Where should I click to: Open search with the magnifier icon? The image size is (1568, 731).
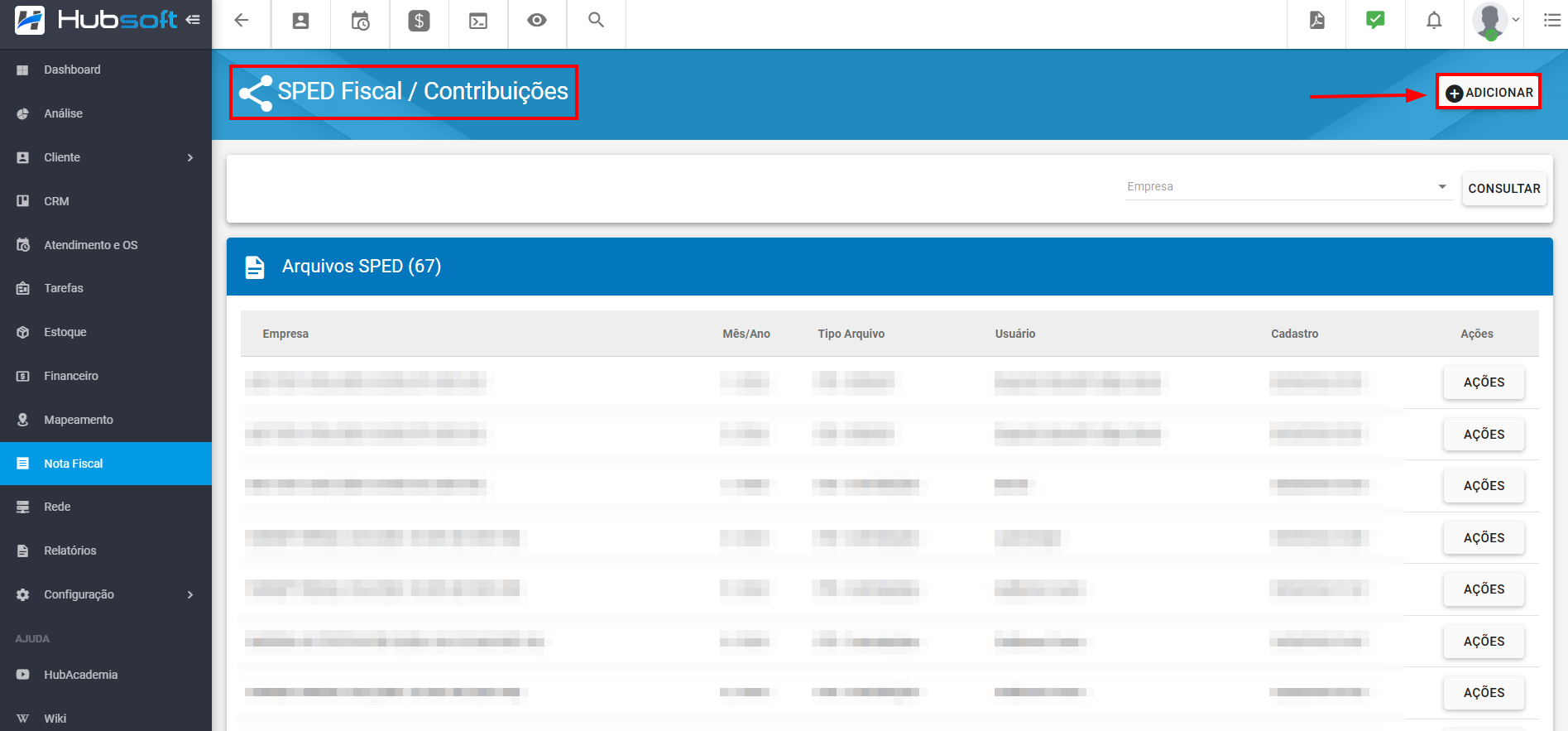click(596, 20)
